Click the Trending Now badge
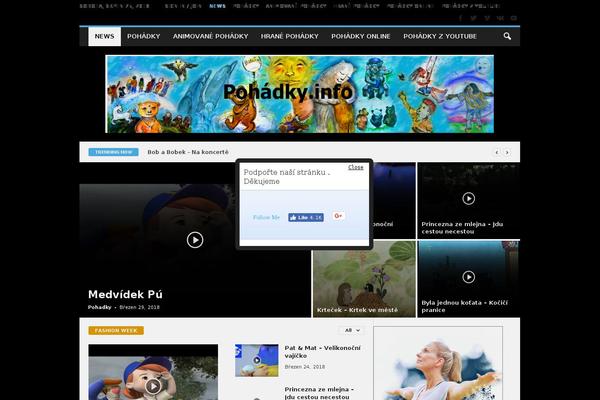 (113, 152)
